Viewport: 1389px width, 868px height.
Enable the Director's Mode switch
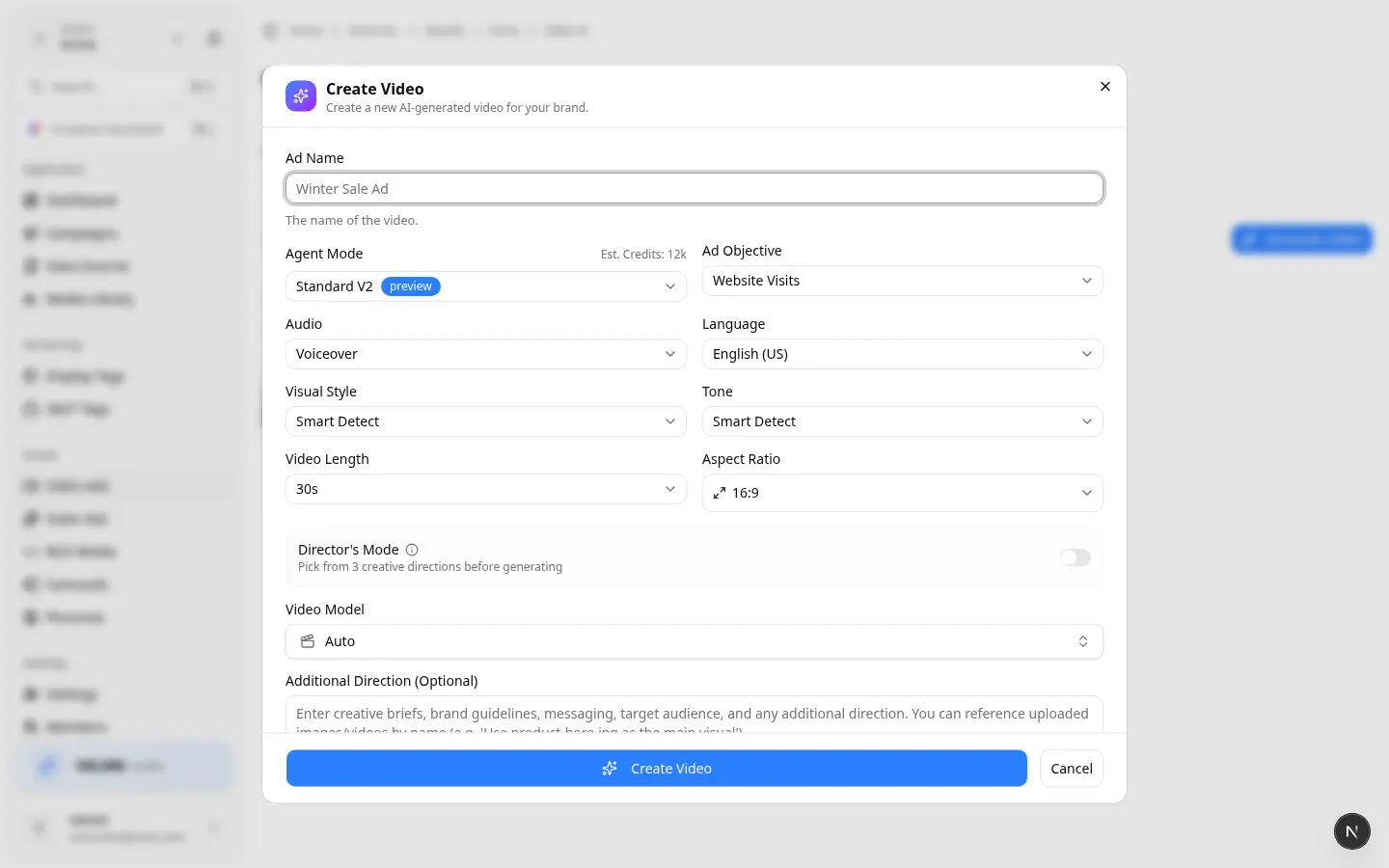point(1076,557)
